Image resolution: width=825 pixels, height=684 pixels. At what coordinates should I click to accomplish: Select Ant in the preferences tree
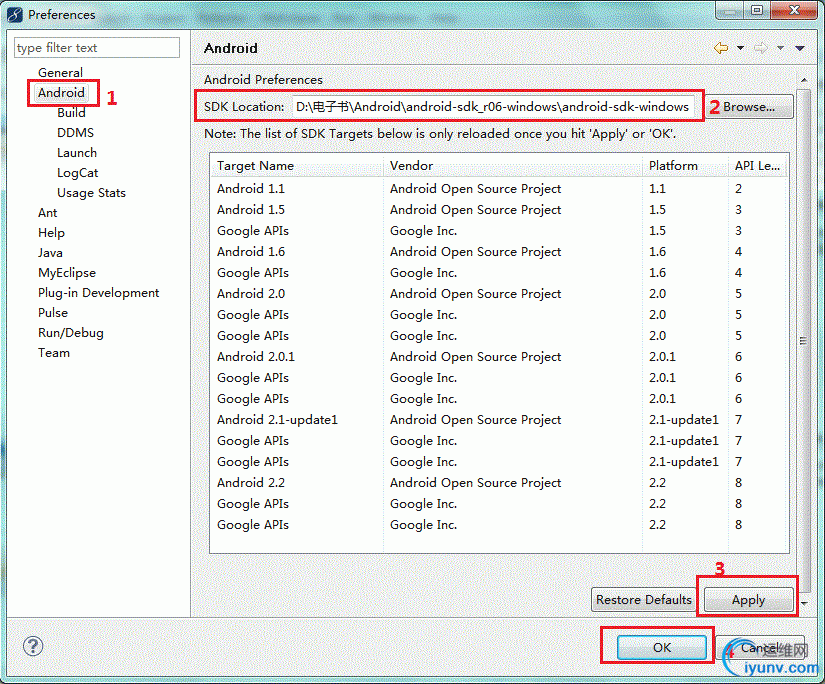point(47,213)
